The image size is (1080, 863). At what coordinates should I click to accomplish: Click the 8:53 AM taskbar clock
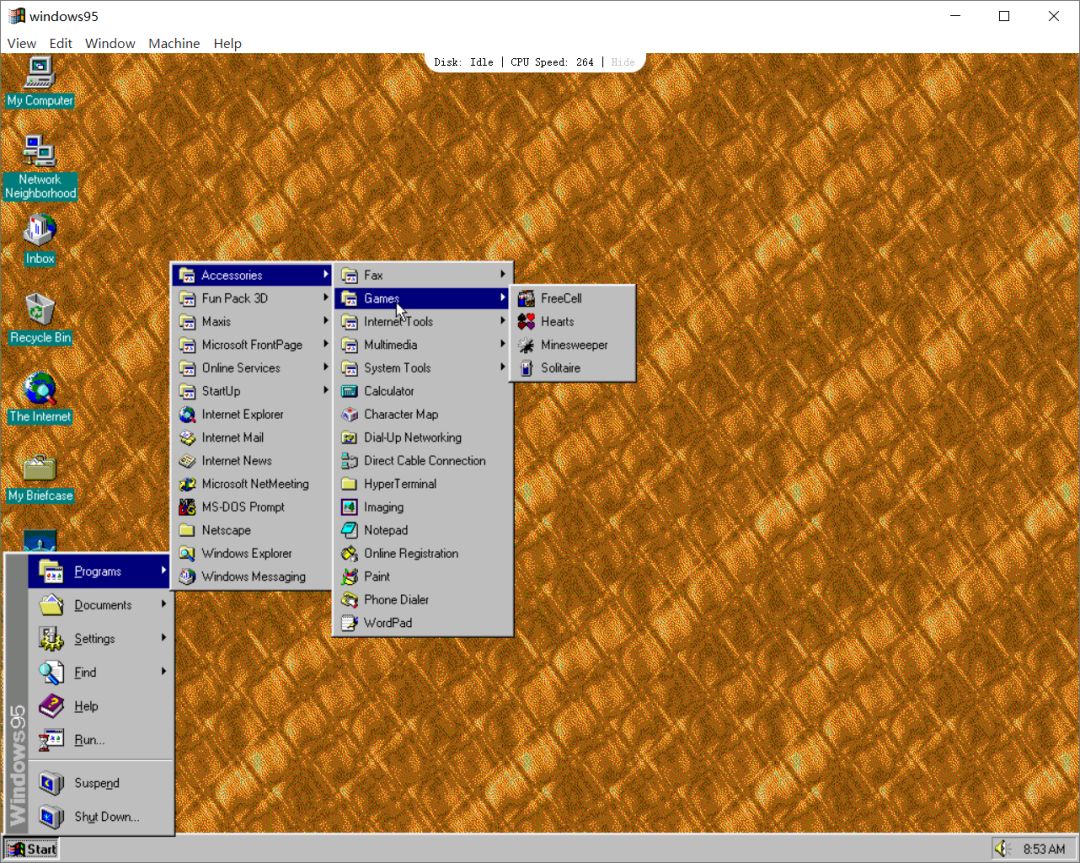[x=1044, y=849]
